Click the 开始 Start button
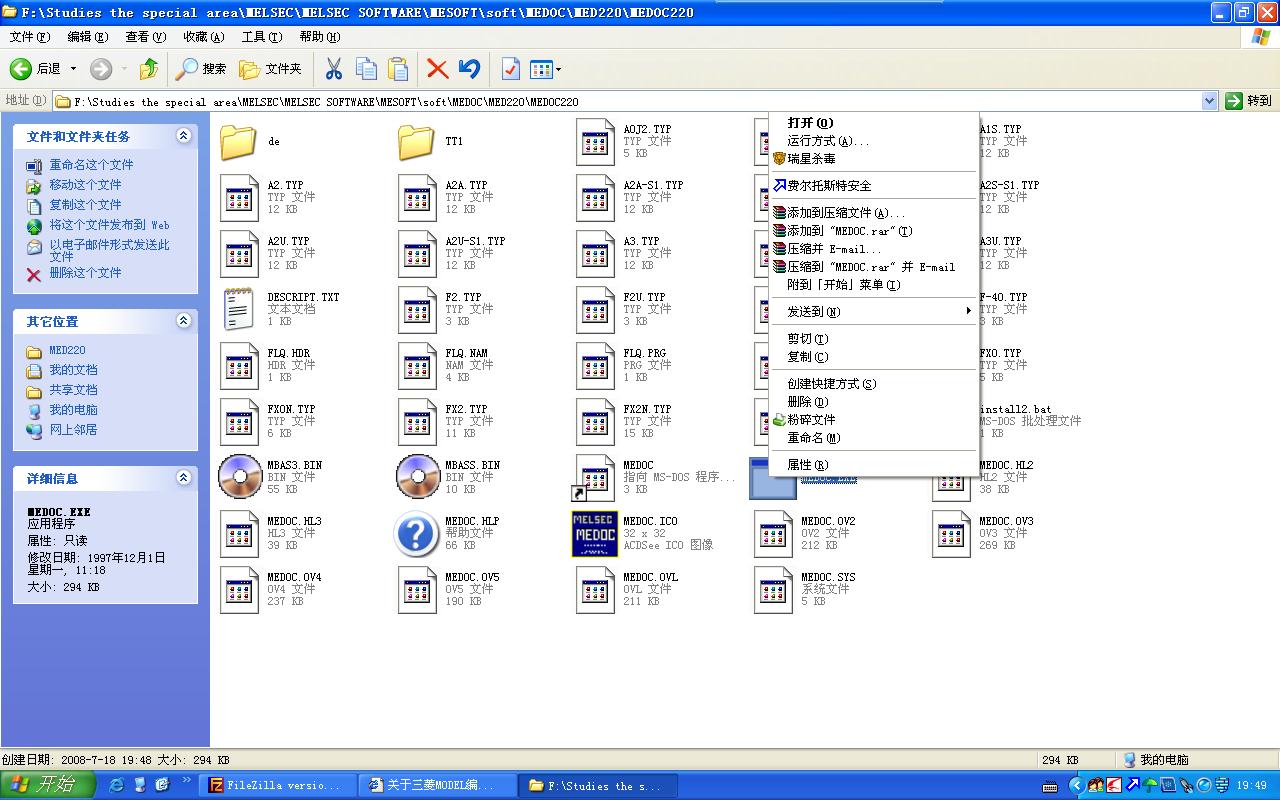Screen dimensions: 1280x800 [x=47, y=785]
